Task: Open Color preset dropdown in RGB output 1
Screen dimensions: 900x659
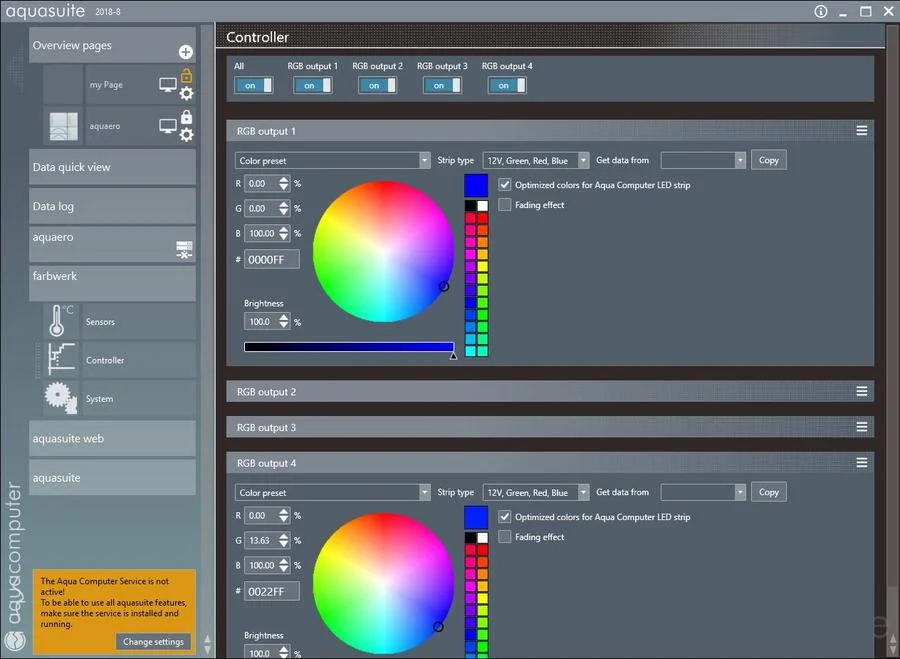Action: click(x=332, y=161)
